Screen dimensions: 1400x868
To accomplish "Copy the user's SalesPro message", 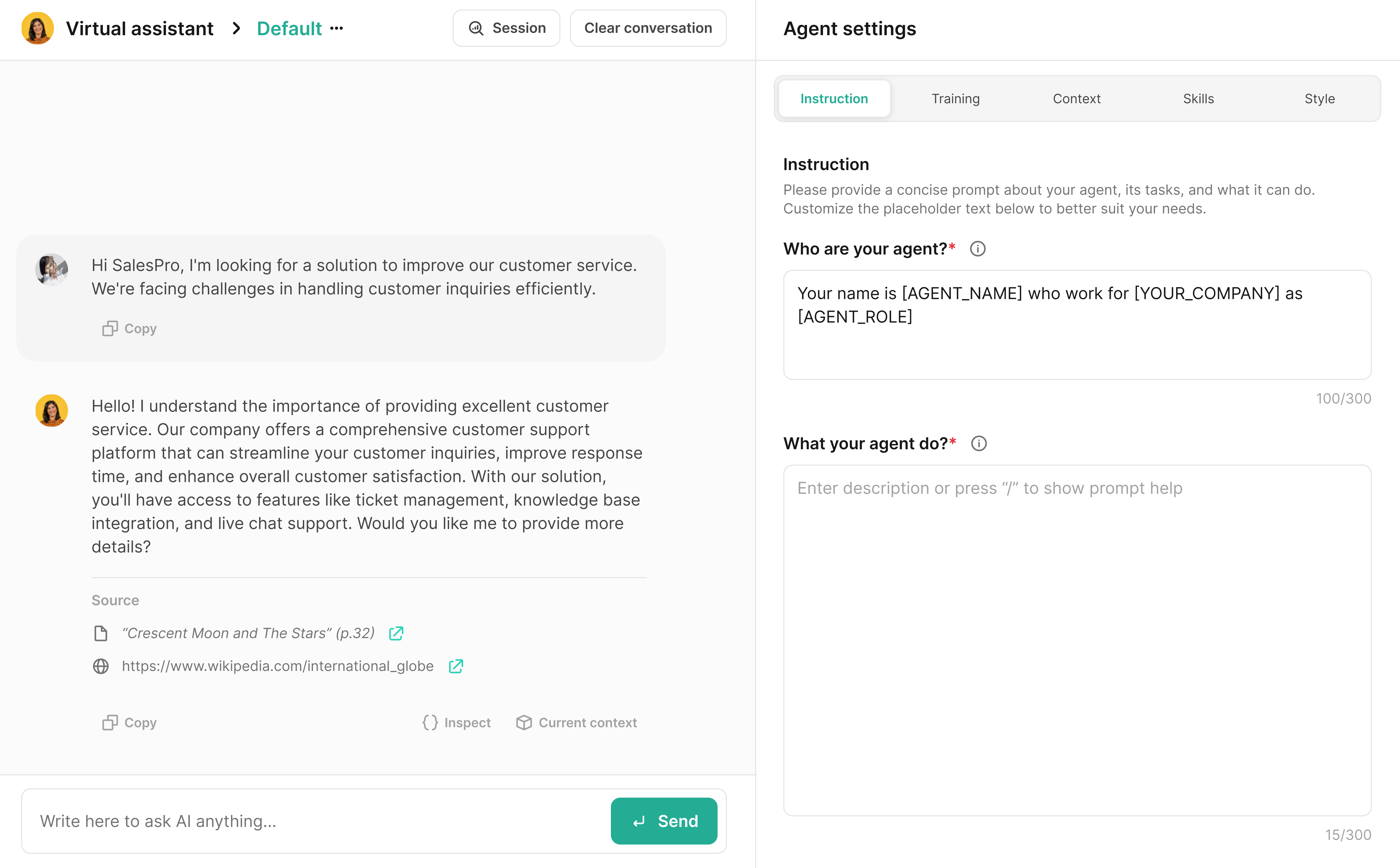I will click(130, 328).
